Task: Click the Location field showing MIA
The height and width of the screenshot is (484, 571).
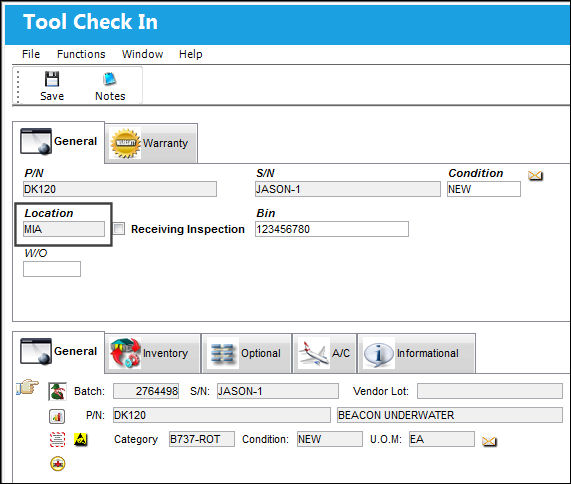Action: point(64,229)
